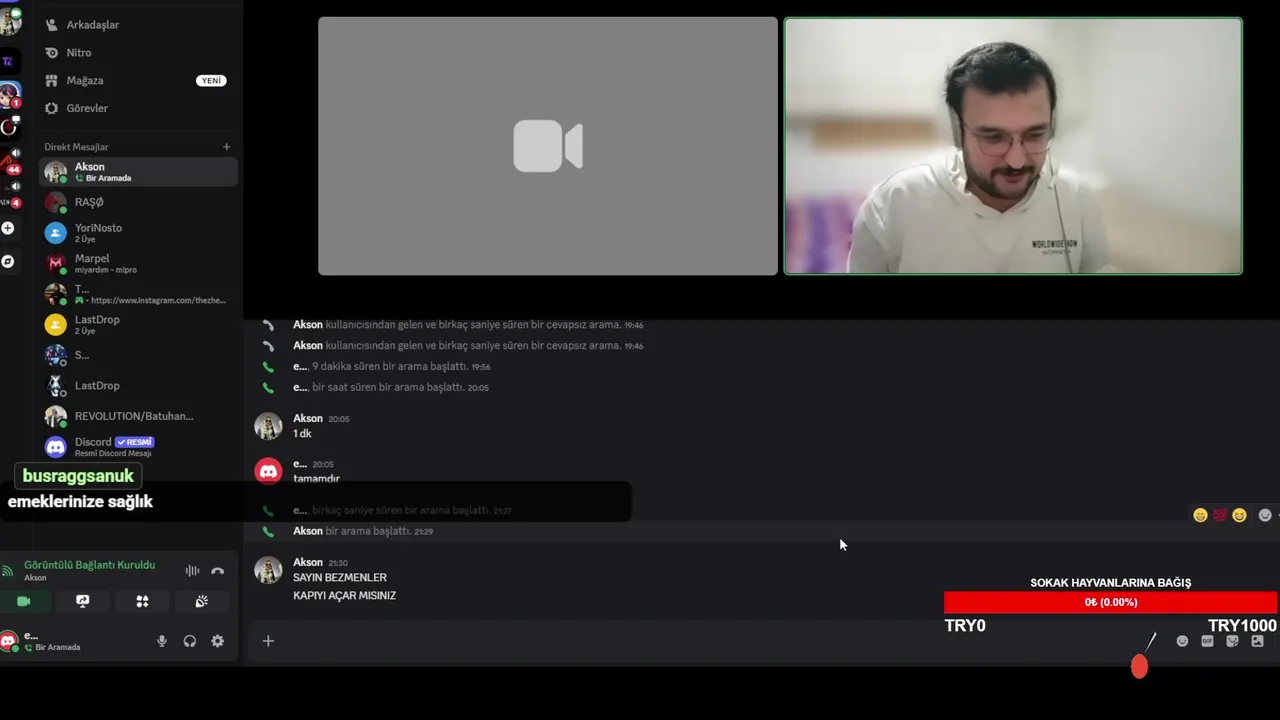Open the LastDrop 2 Üye group
Screen dimensions: 1280x720
(138, 324)
